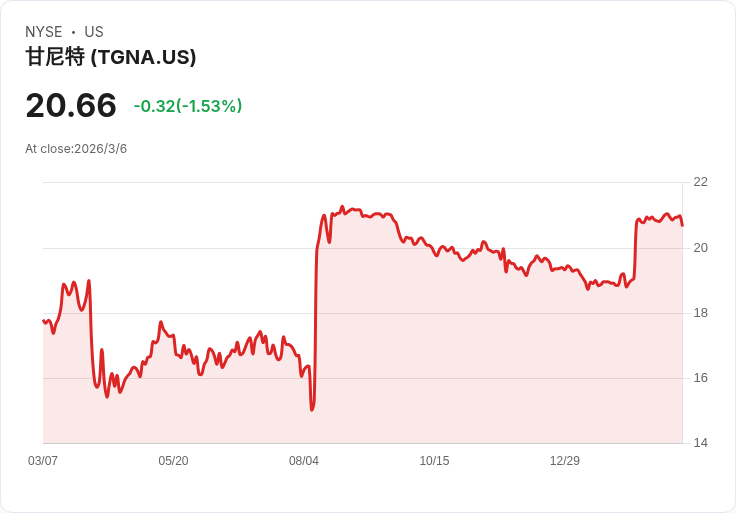Click the chart's lowest dip near 08/04
The height and width of the screenshot is (513, 736).
pyautogui.click(x=312, y=409)
